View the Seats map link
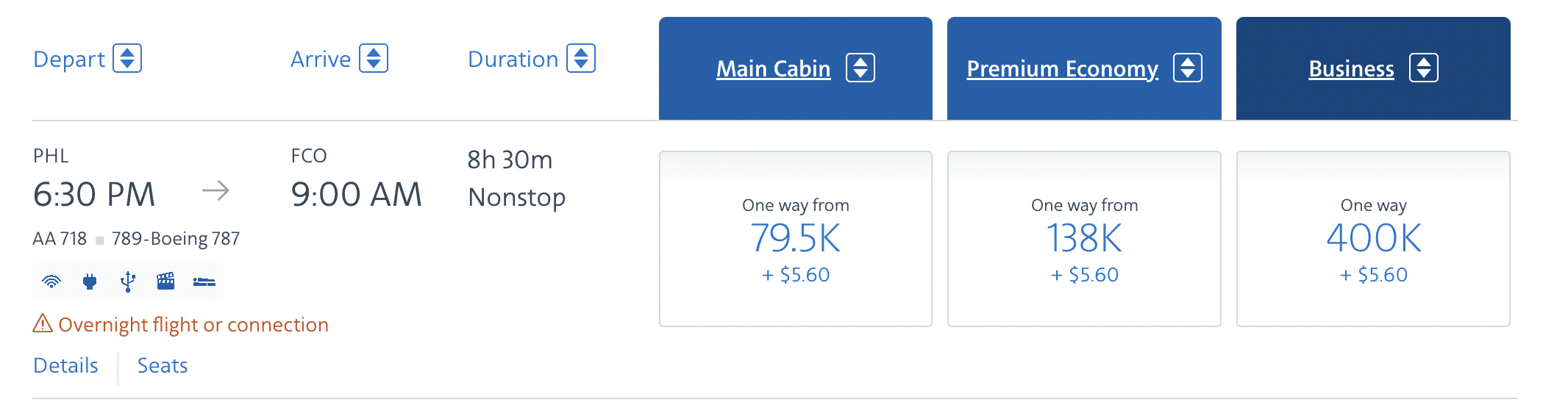This screenshot has width=1568, height=416. [x=163, y=365]
